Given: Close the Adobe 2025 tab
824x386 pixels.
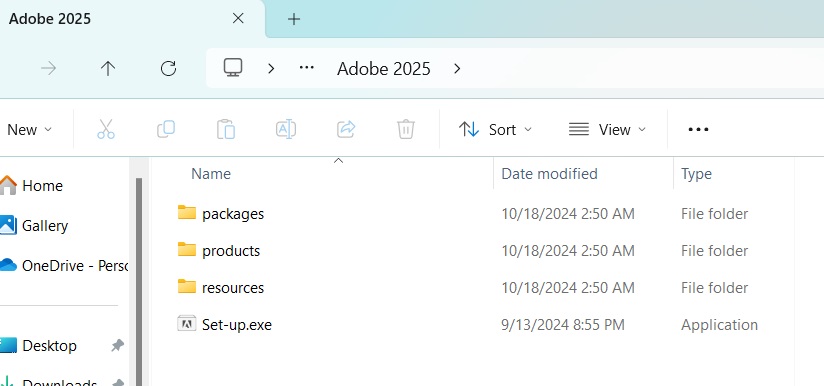Looking at the screenshot, I should (238, 19).
